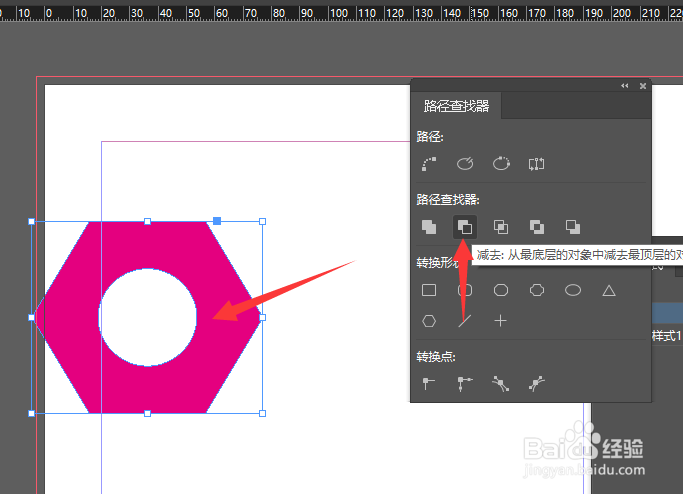
Task: Apply the Minus Back pathfinder operation
Action: (573, 227)
